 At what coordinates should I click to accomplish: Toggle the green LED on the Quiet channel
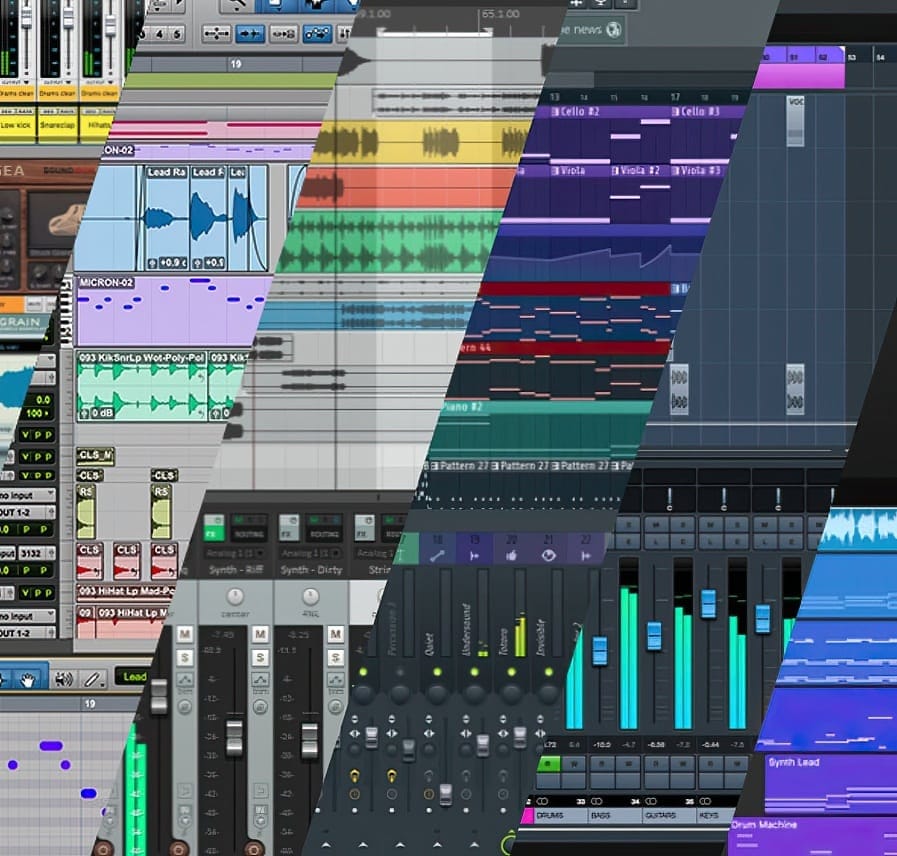coord(437,672)
